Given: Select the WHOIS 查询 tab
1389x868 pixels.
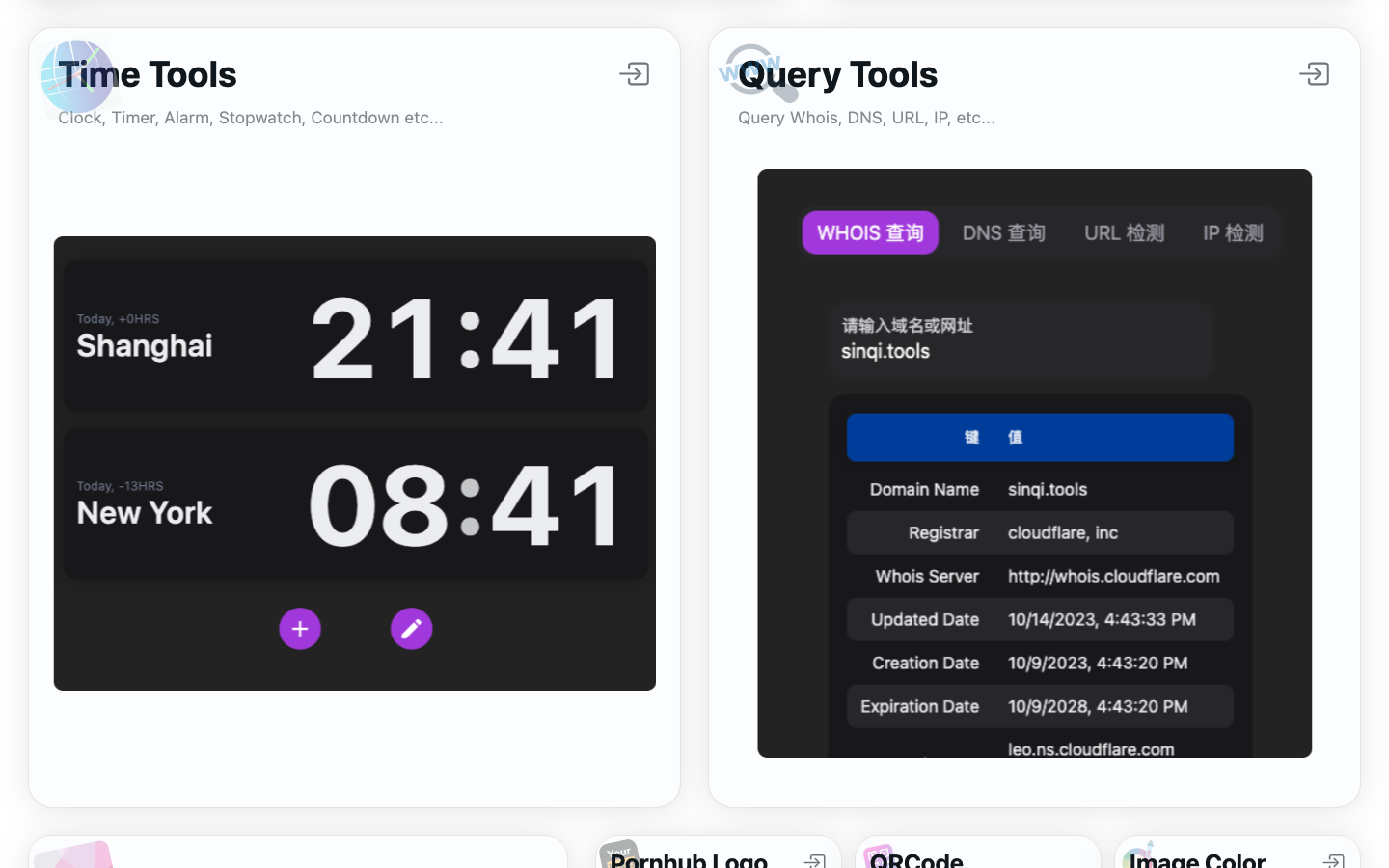Looking at the screenshot, I should pyautogui.click(x=870, y=233).
